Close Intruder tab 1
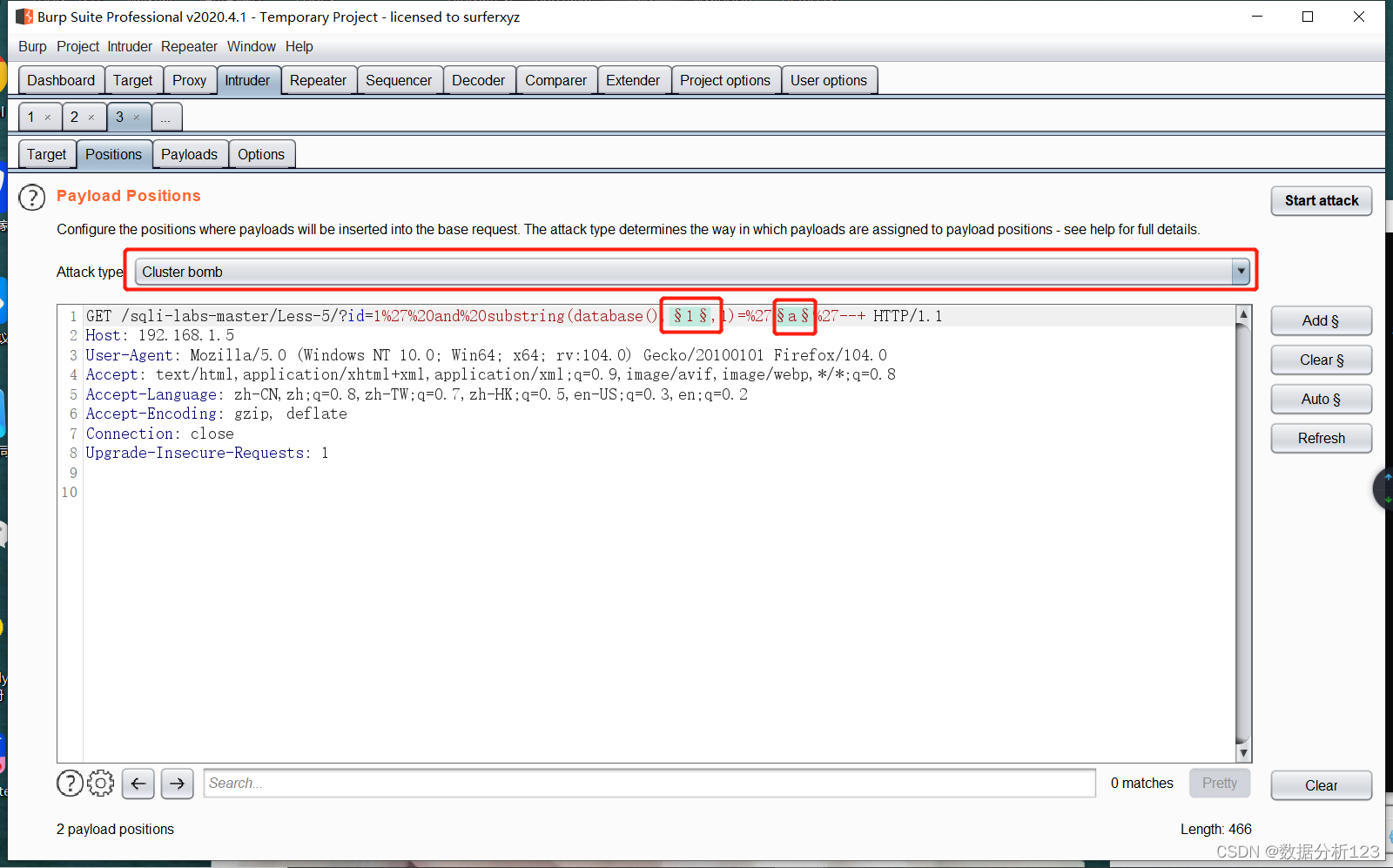 point(48,118)
